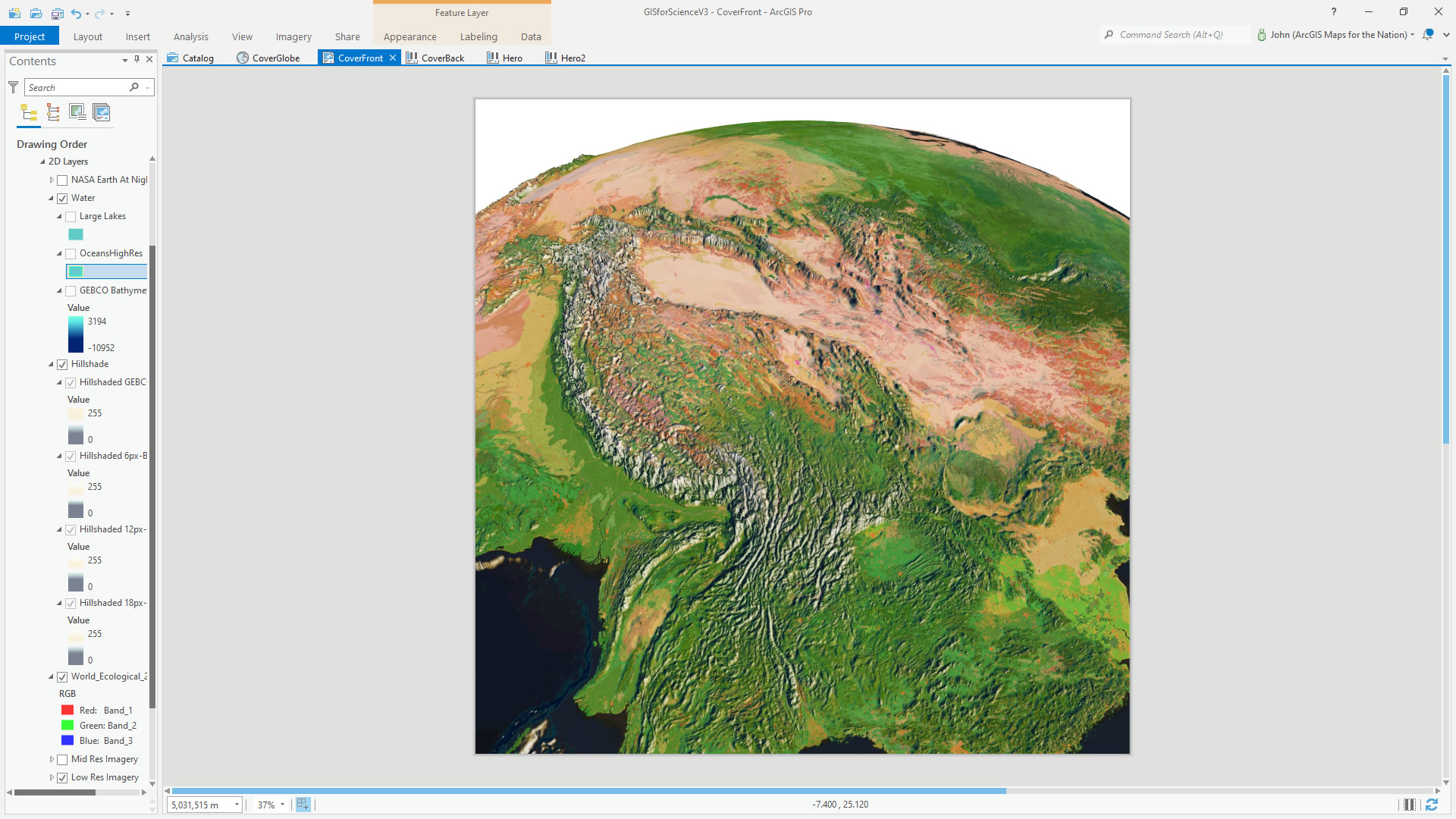The width and height of the screenshot is (1456, 819).
Task: Click the Help question mark button
Action: [x=1333, y=11]
